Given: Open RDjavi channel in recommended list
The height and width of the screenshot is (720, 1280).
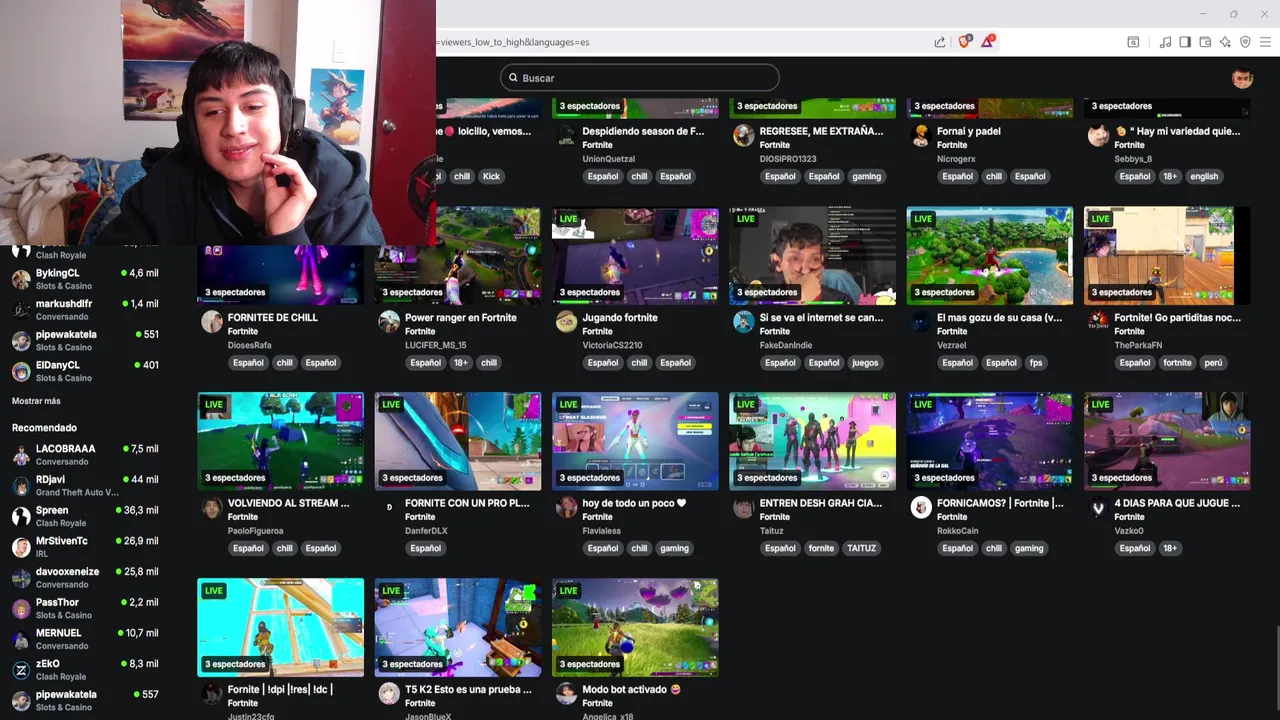Looking at the screenshot, I should click(x=85, y=485).
